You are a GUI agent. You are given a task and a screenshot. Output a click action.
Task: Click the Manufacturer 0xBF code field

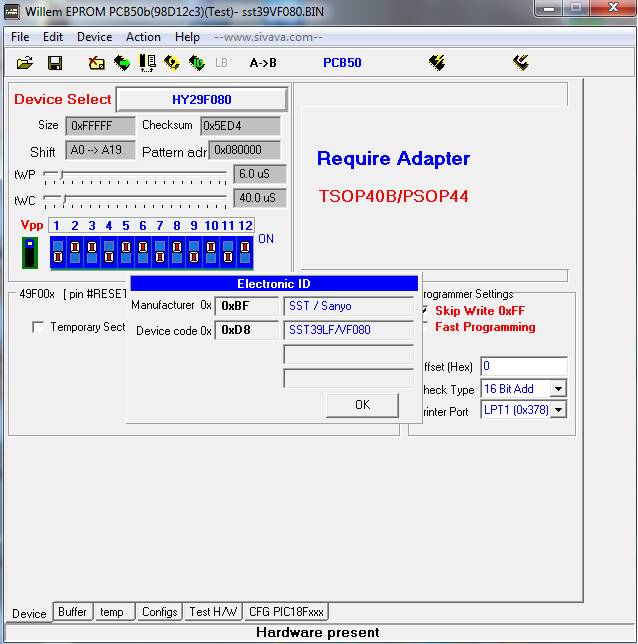[246, 306]
